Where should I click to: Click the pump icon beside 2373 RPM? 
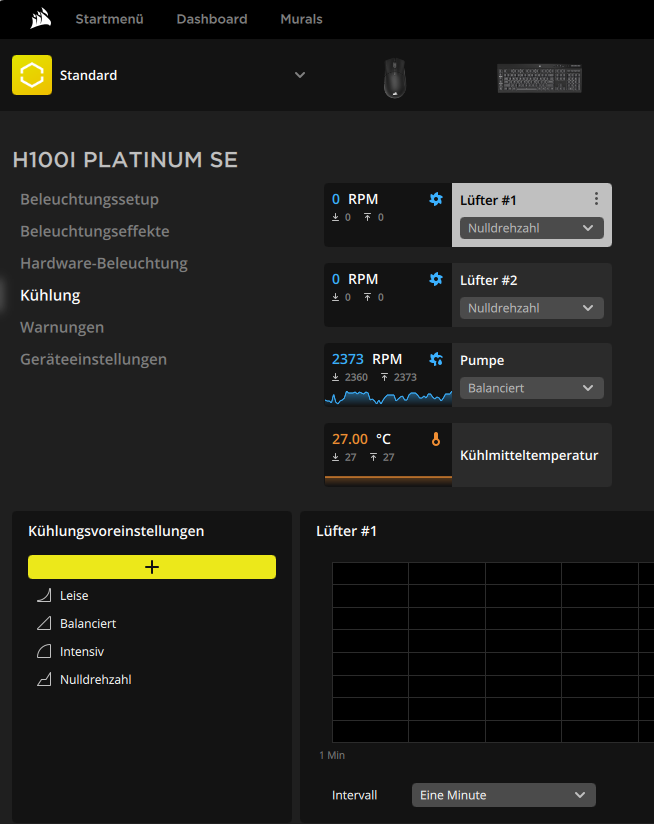(x=436, y=359)
